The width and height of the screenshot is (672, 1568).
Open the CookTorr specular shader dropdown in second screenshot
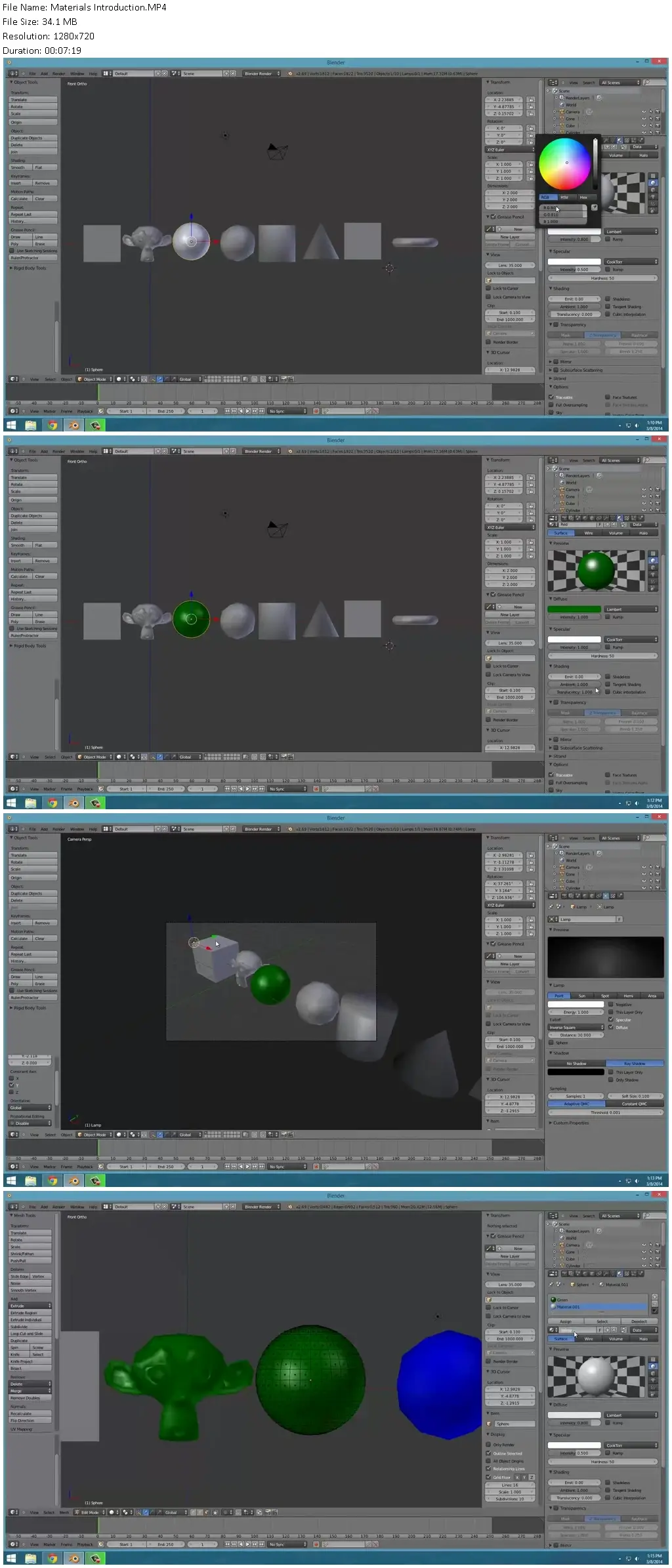pyautogui.click(x=631, y=639)
